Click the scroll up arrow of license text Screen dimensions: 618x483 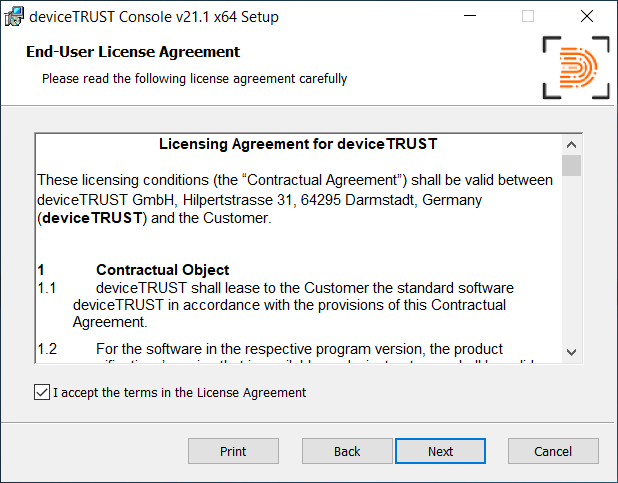(571, 144)
